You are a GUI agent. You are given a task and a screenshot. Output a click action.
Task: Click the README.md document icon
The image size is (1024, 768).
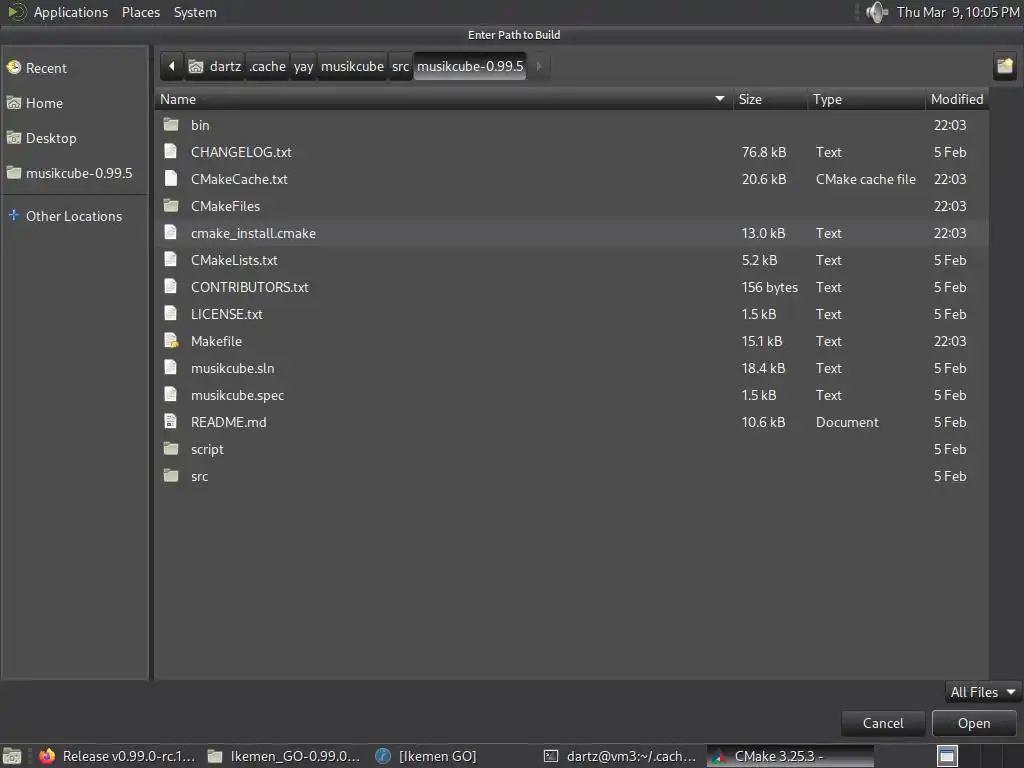[170, 422]
